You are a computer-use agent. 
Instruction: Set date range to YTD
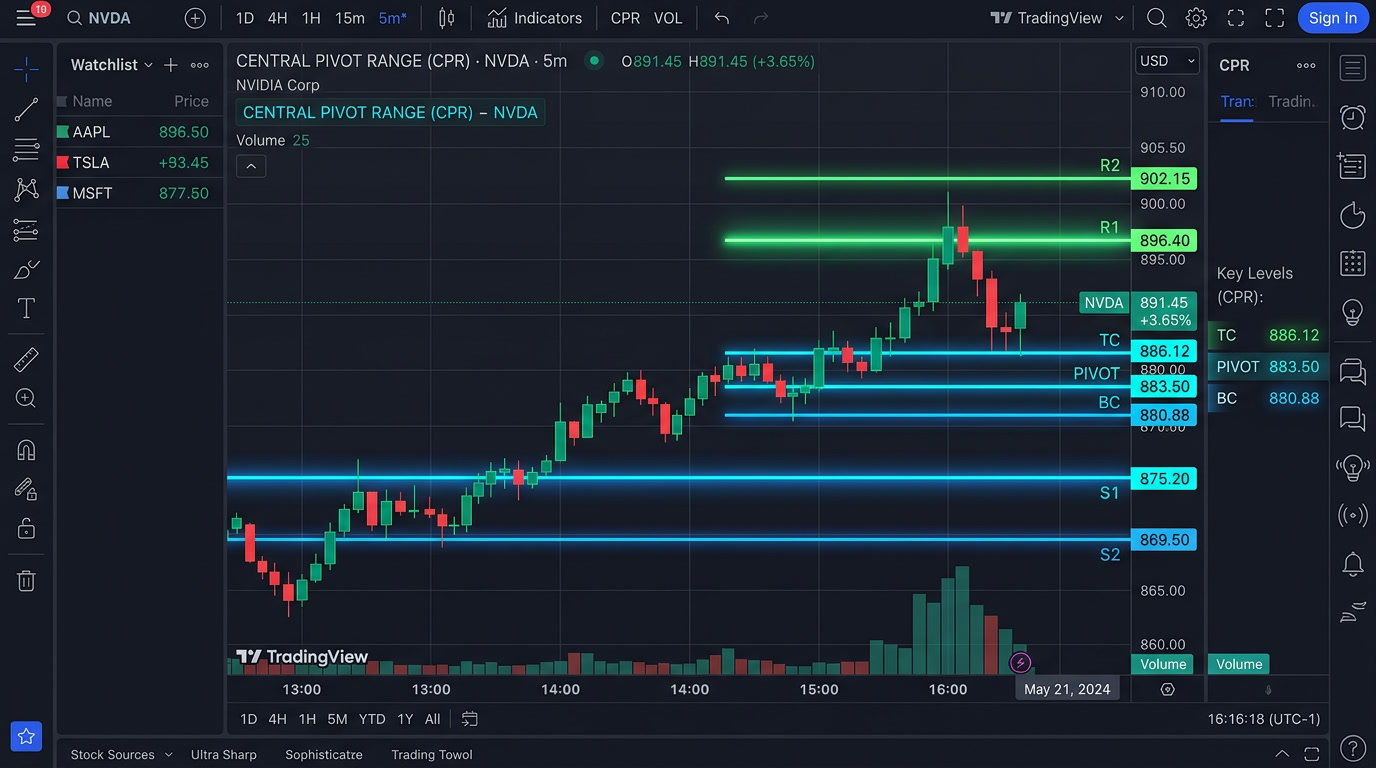point(372,719)
